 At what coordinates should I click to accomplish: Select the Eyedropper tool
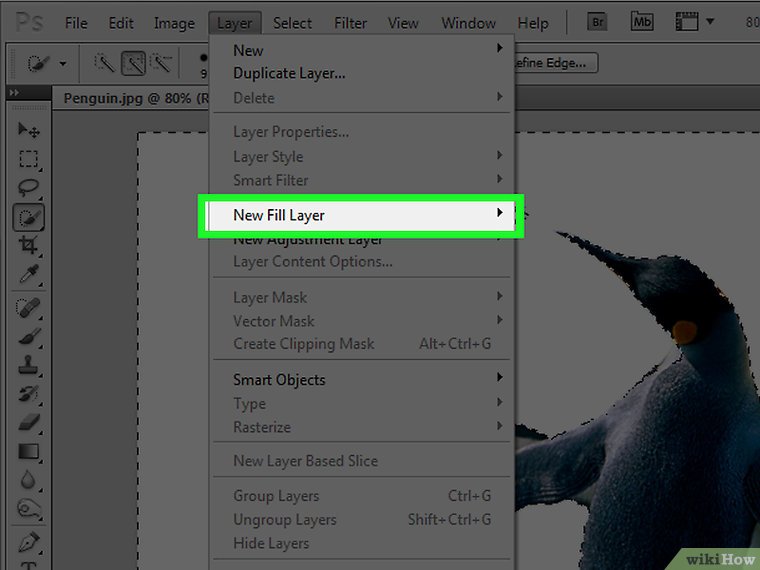point(29,274)
